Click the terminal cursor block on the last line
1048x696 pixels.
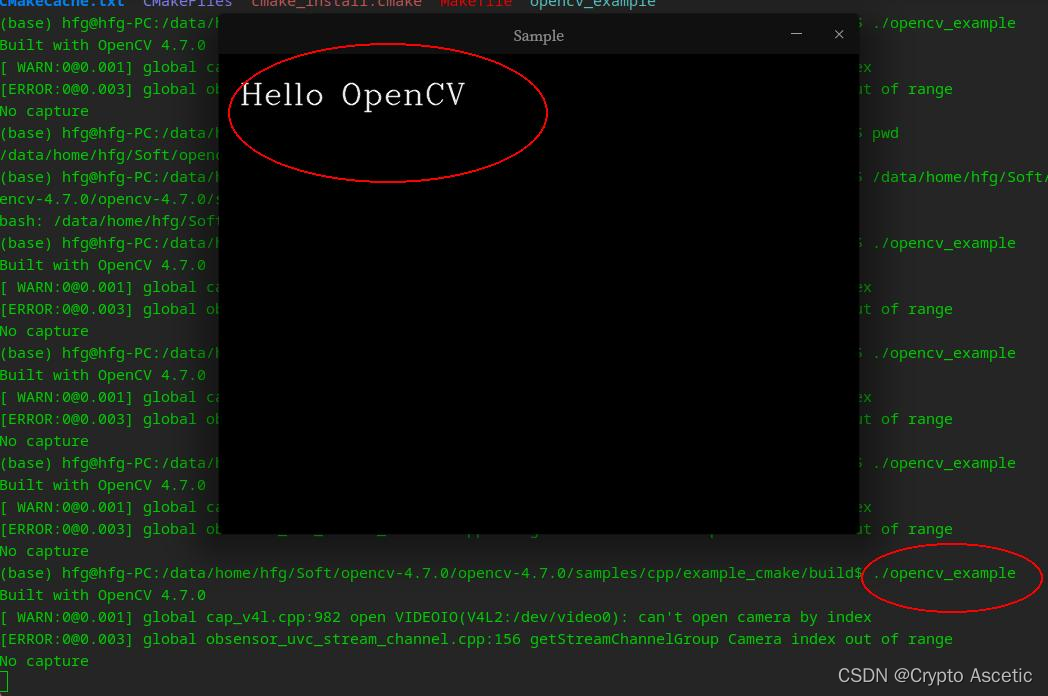tap(4, 682)
